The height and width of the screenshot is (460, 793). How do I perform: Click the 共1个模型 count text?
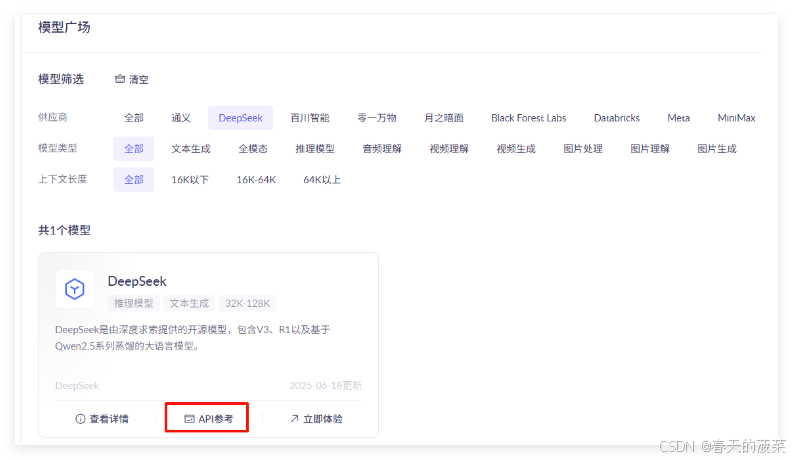point(64,231)
